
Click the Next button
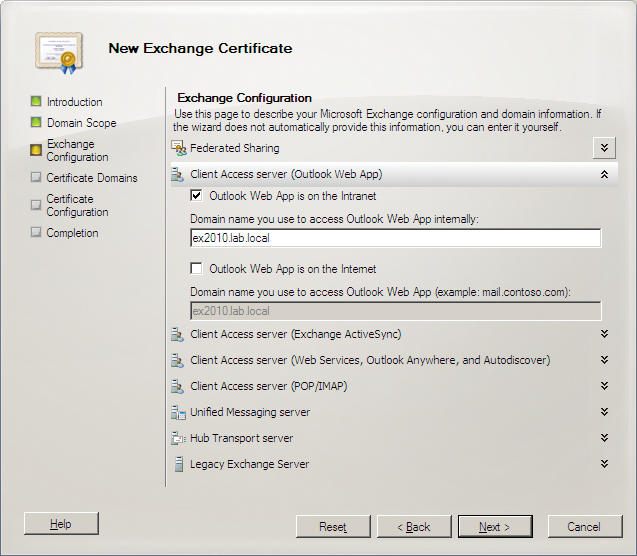(494, 527)
